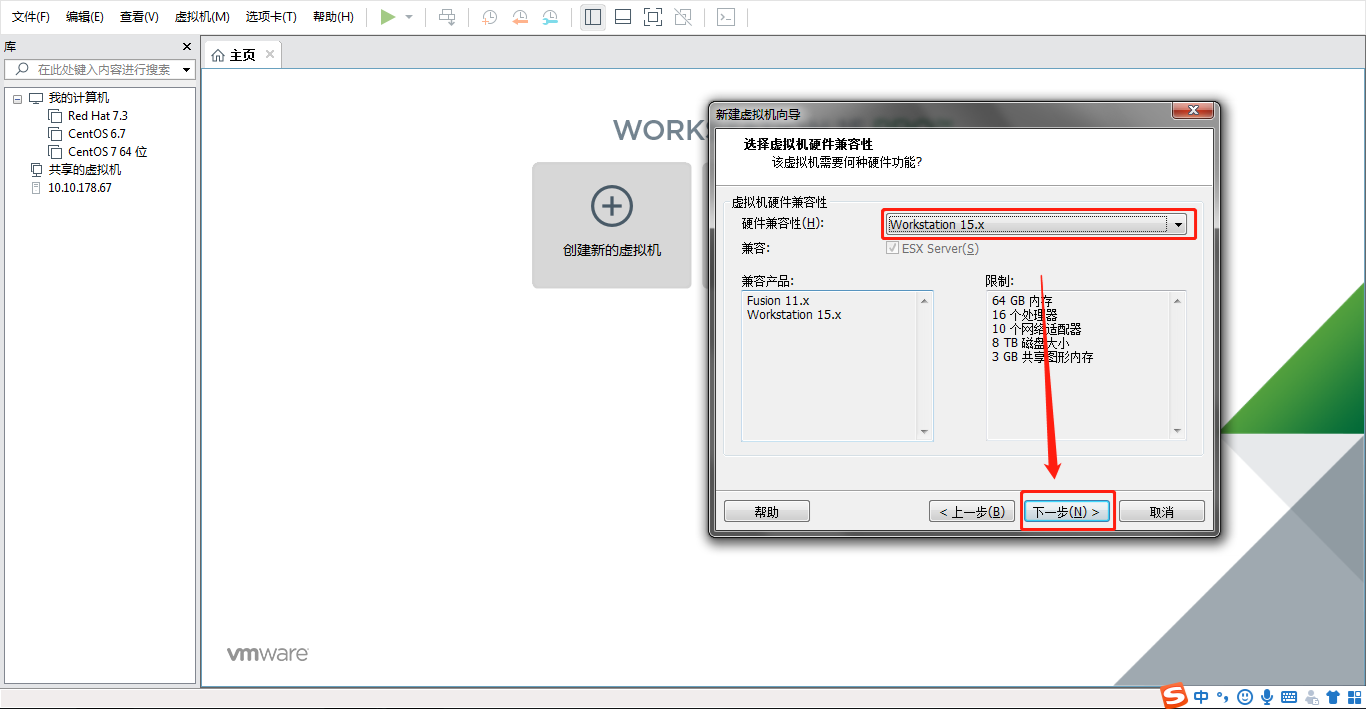This screenshot has width=1366, height=709.
Task: Open the Sogou soft keyboard icon
Action: 1289,697
